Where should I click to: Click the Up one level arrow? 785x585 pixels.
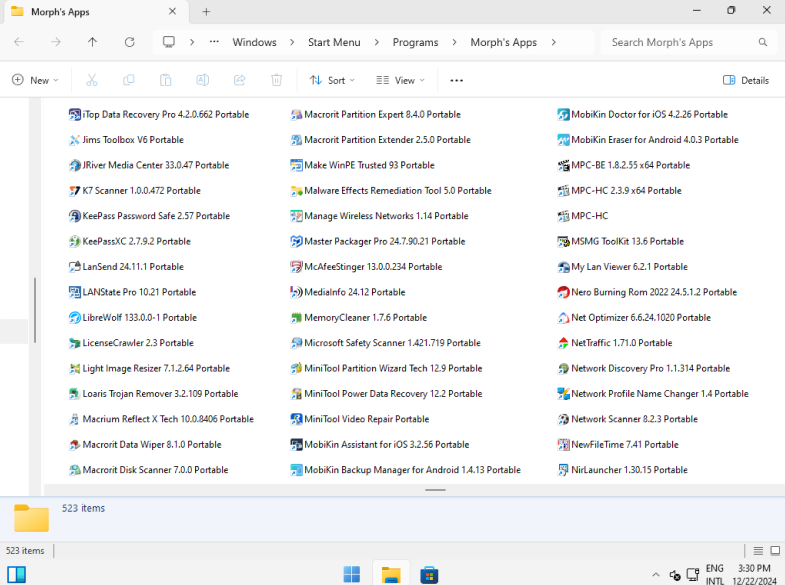[93, 42]
